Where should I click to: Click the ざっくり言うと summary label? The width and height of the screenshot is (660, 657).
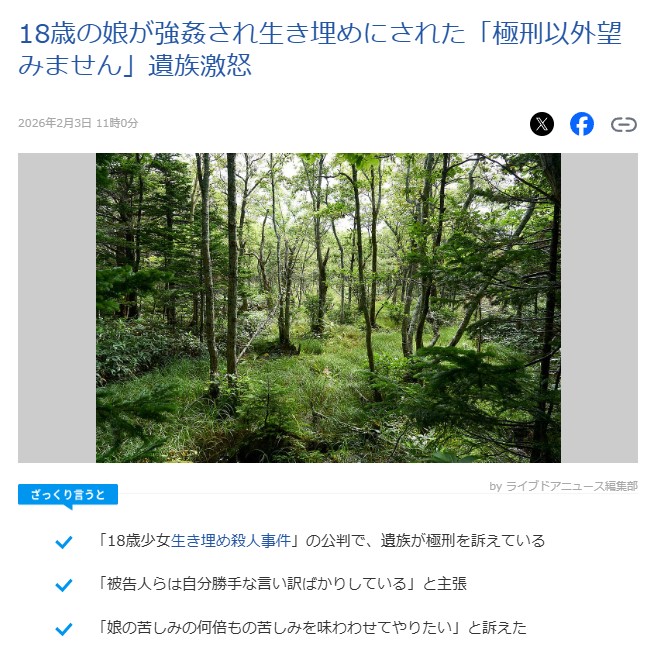[x=68, y=495]
